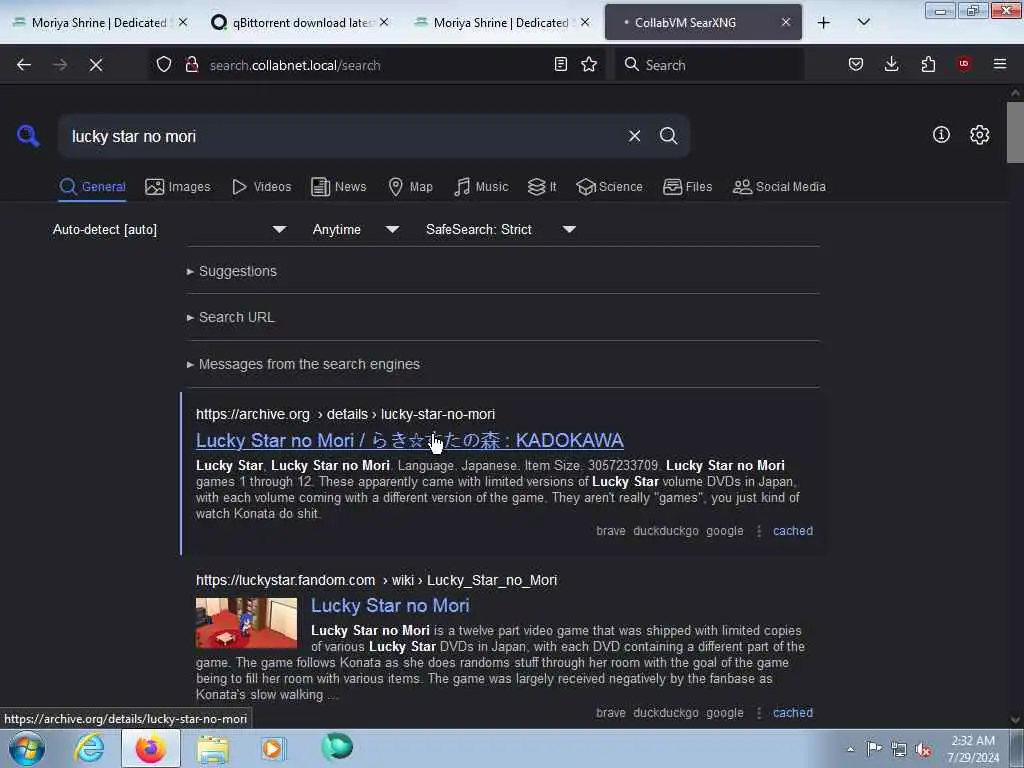Submit search with the magnifier button
This screenshot has height=768, width=1024.
pyautogui.click(x=668, y=135)
